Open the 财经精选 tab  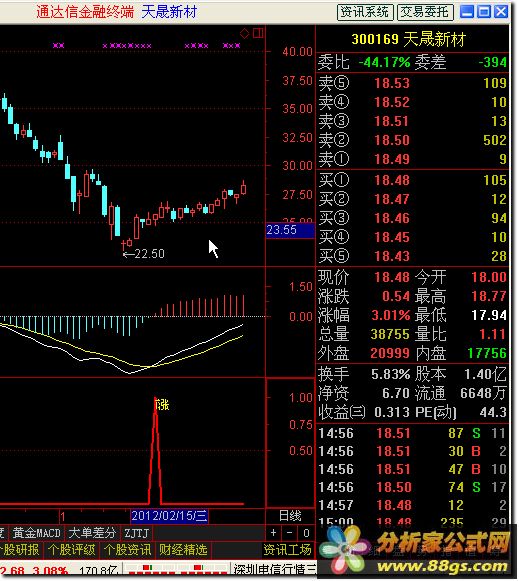183,550
